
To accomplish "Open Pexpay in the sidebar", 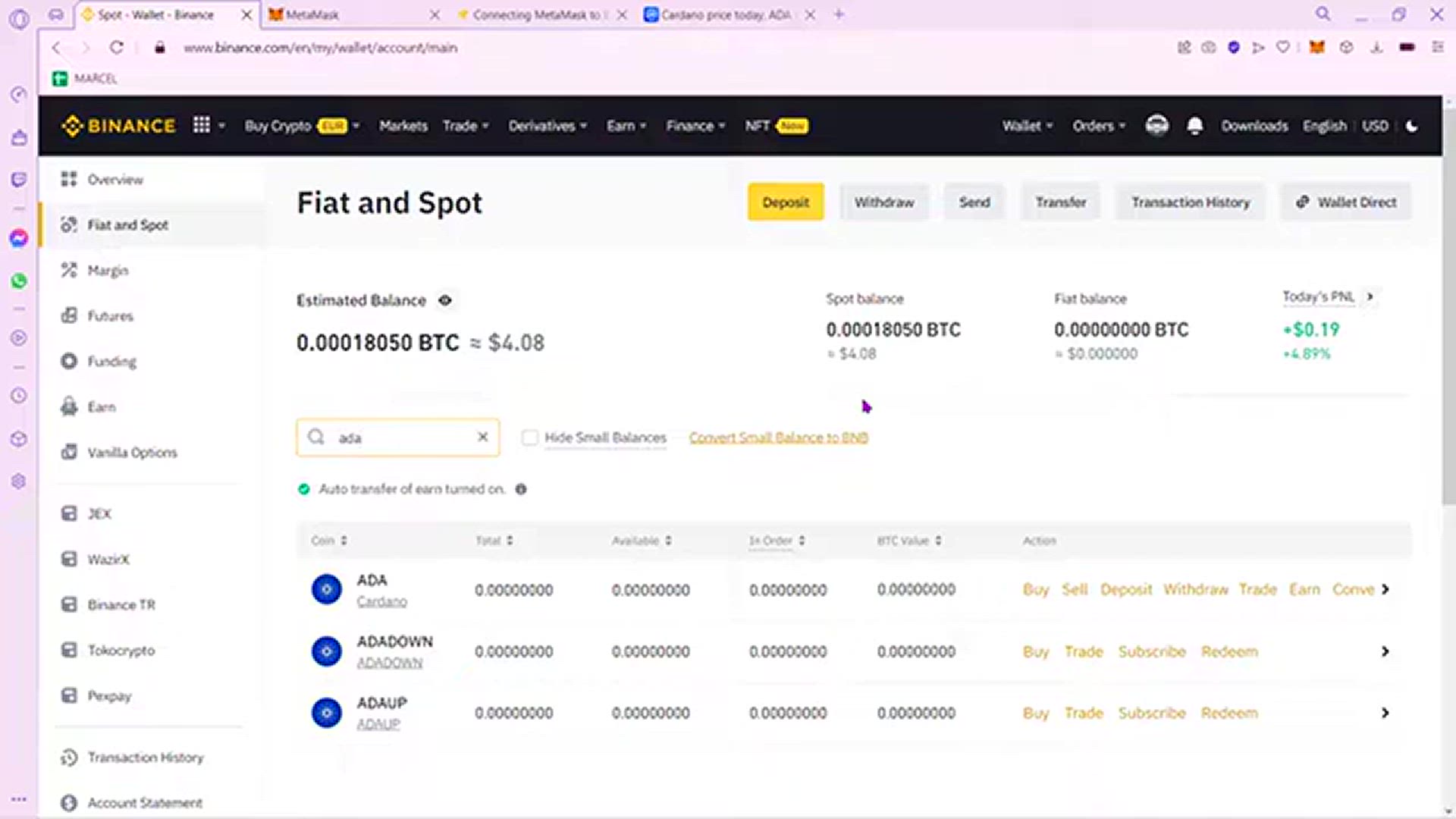I will 96,696.
